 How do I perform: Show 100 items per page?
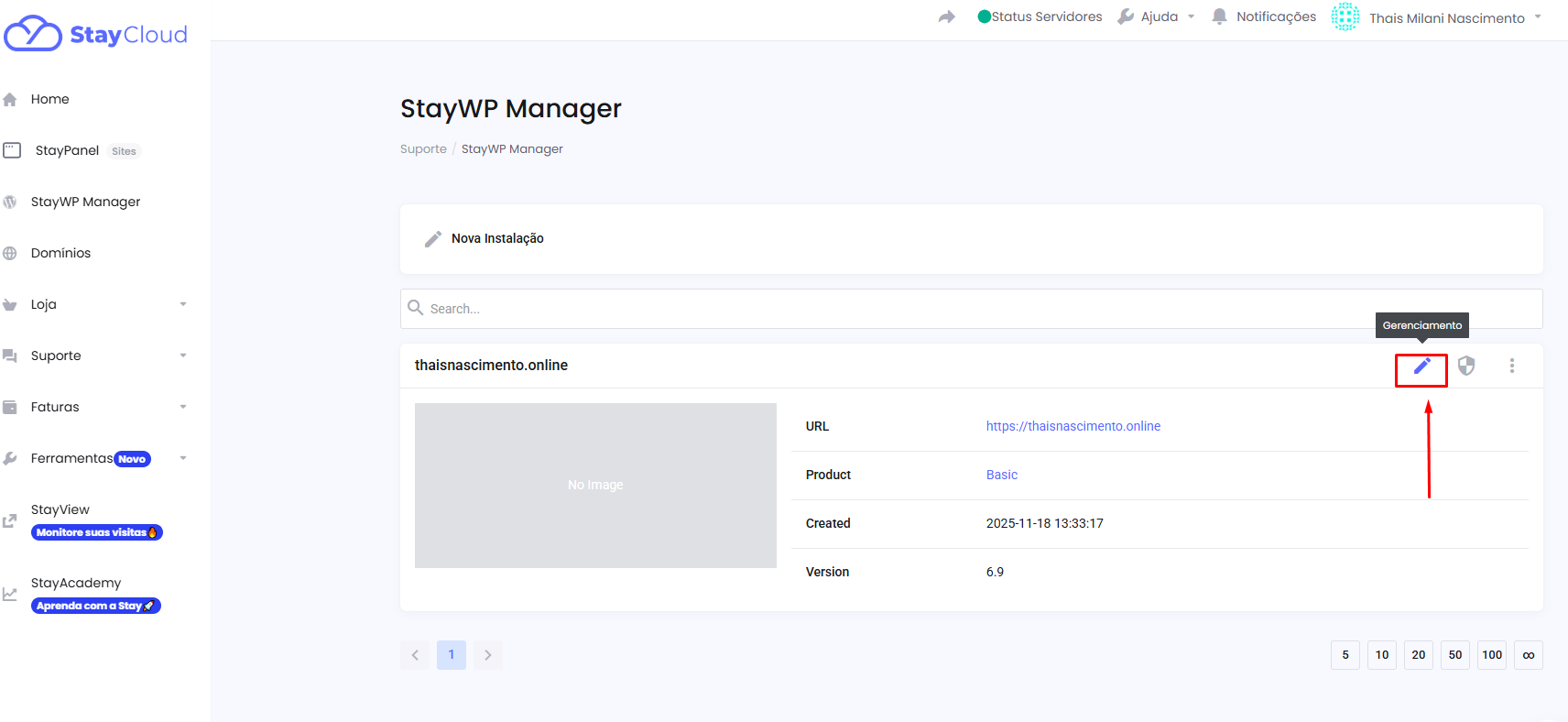[1492, 655]
